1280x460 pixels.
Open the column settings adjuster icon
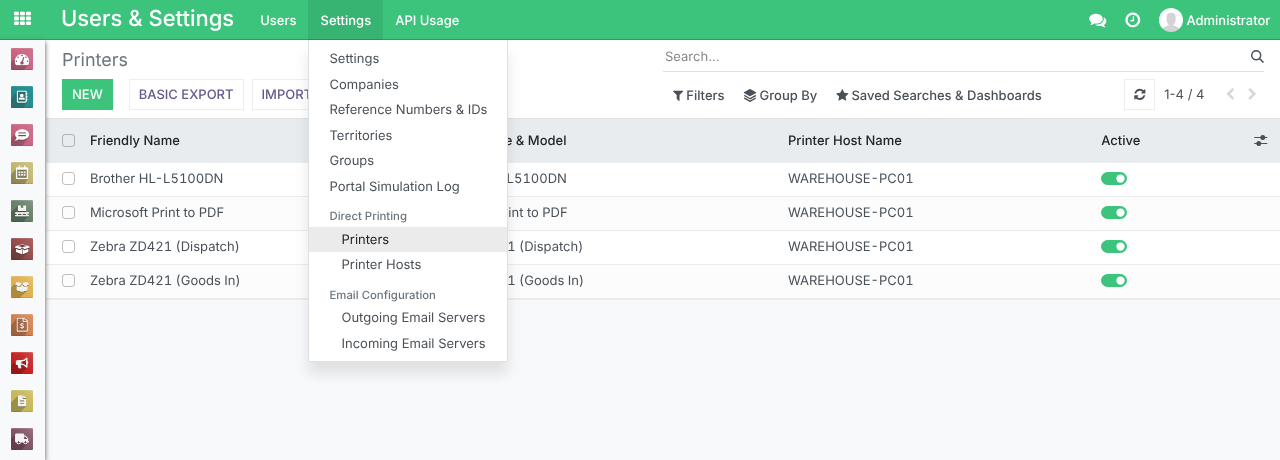(1260, 141)
